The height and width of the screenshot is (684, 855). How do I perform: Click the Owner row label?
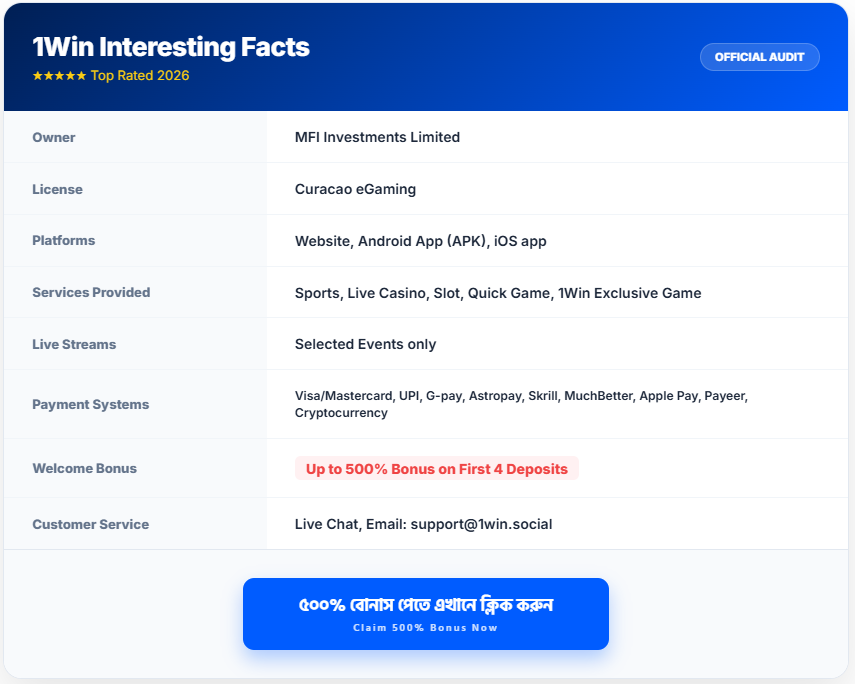pyautogui.click(x=54, y=137)
